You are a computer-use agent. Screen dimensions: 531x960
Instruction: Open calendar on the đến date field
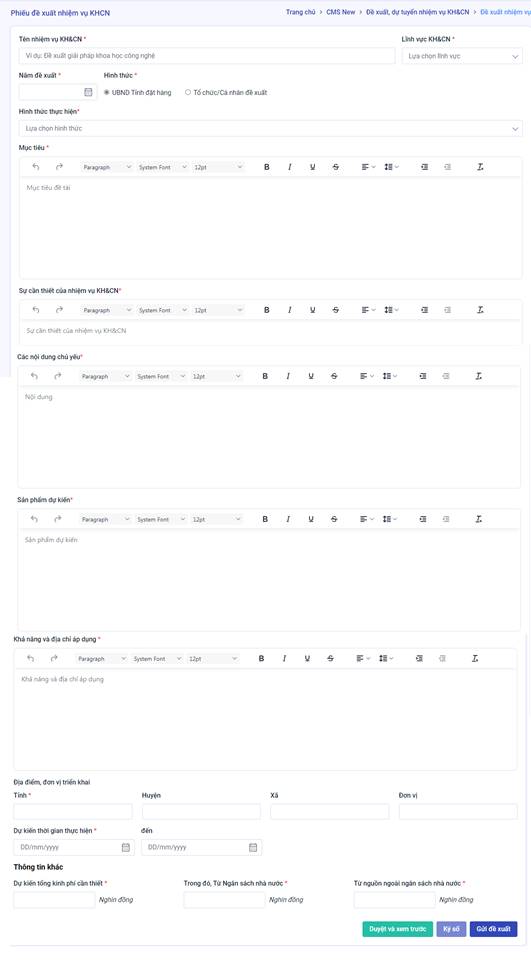point(253,847)
